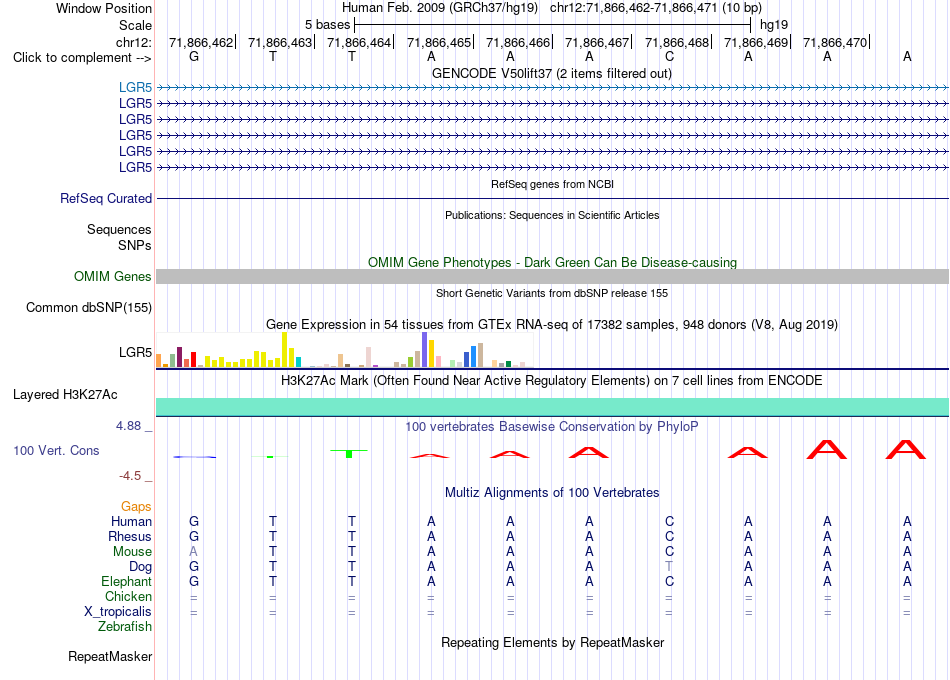Click the 'RefSeq genes from NCBI' title
Screen dimensions: 950x680
click(x=553, y=184)
